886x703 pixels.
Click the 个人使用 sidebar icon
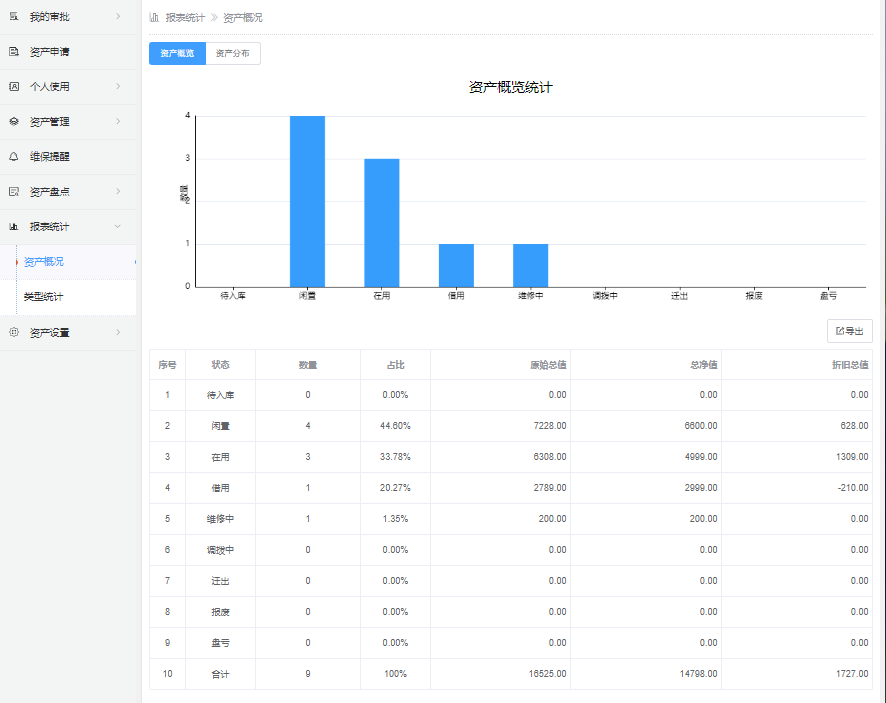(14, 86)
